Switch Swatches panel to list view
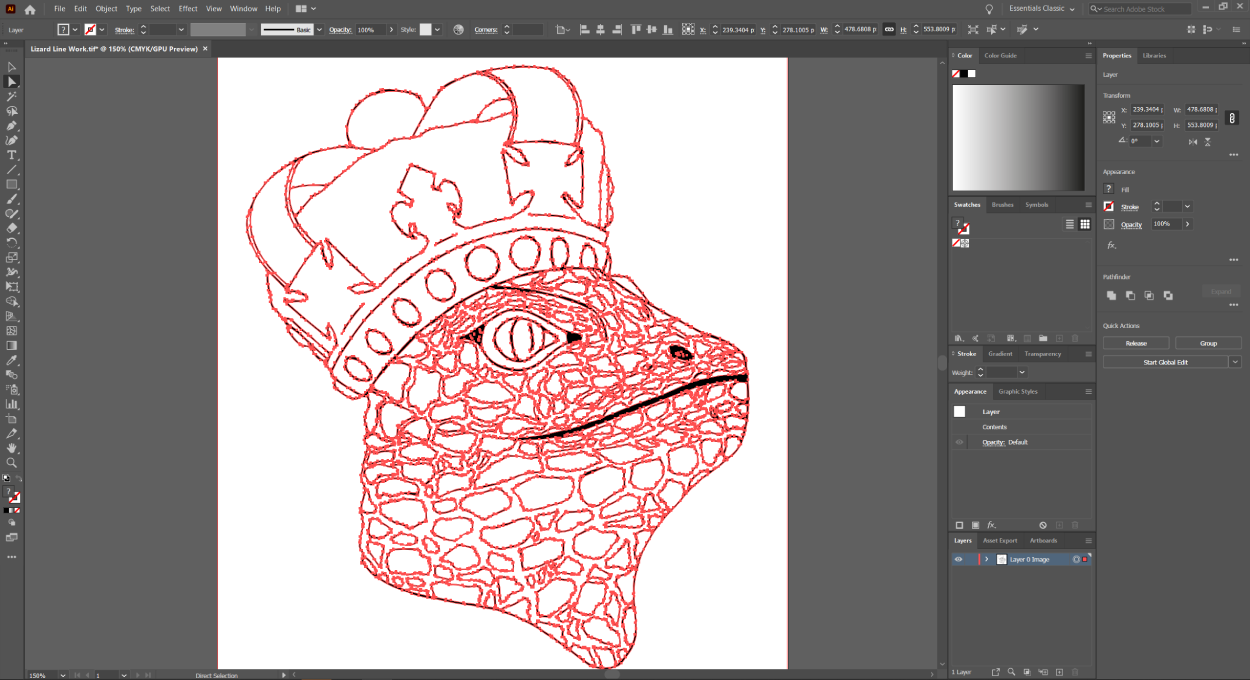The height and width of the screenshot is (680, 1250). pyautogui.click(x=1070, y=224)
